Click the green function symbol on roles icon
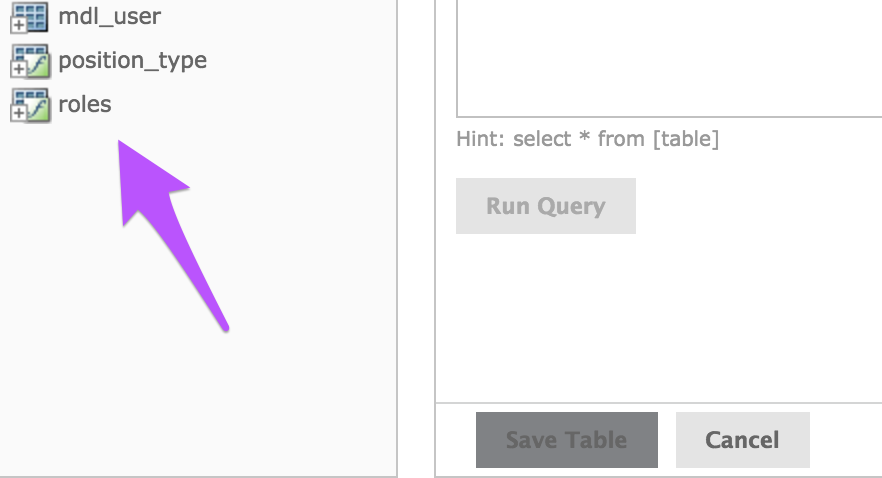This screenshot has height=478, width=882. click(x=38, y=109)
